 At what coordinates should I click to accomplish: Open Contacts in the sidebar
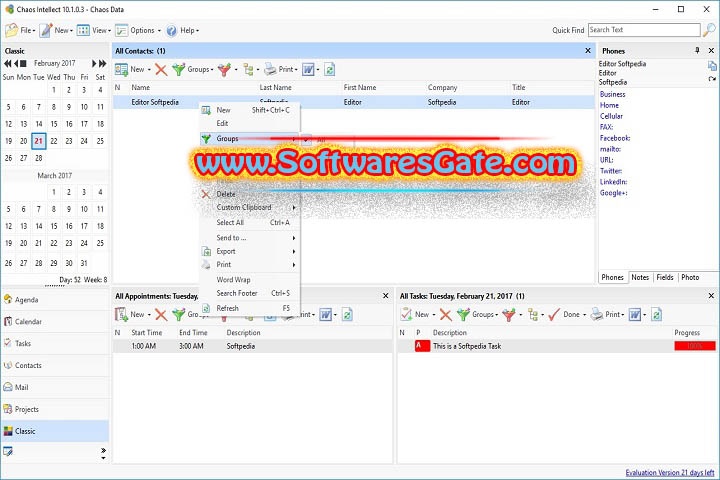click(x=55, y=366)
